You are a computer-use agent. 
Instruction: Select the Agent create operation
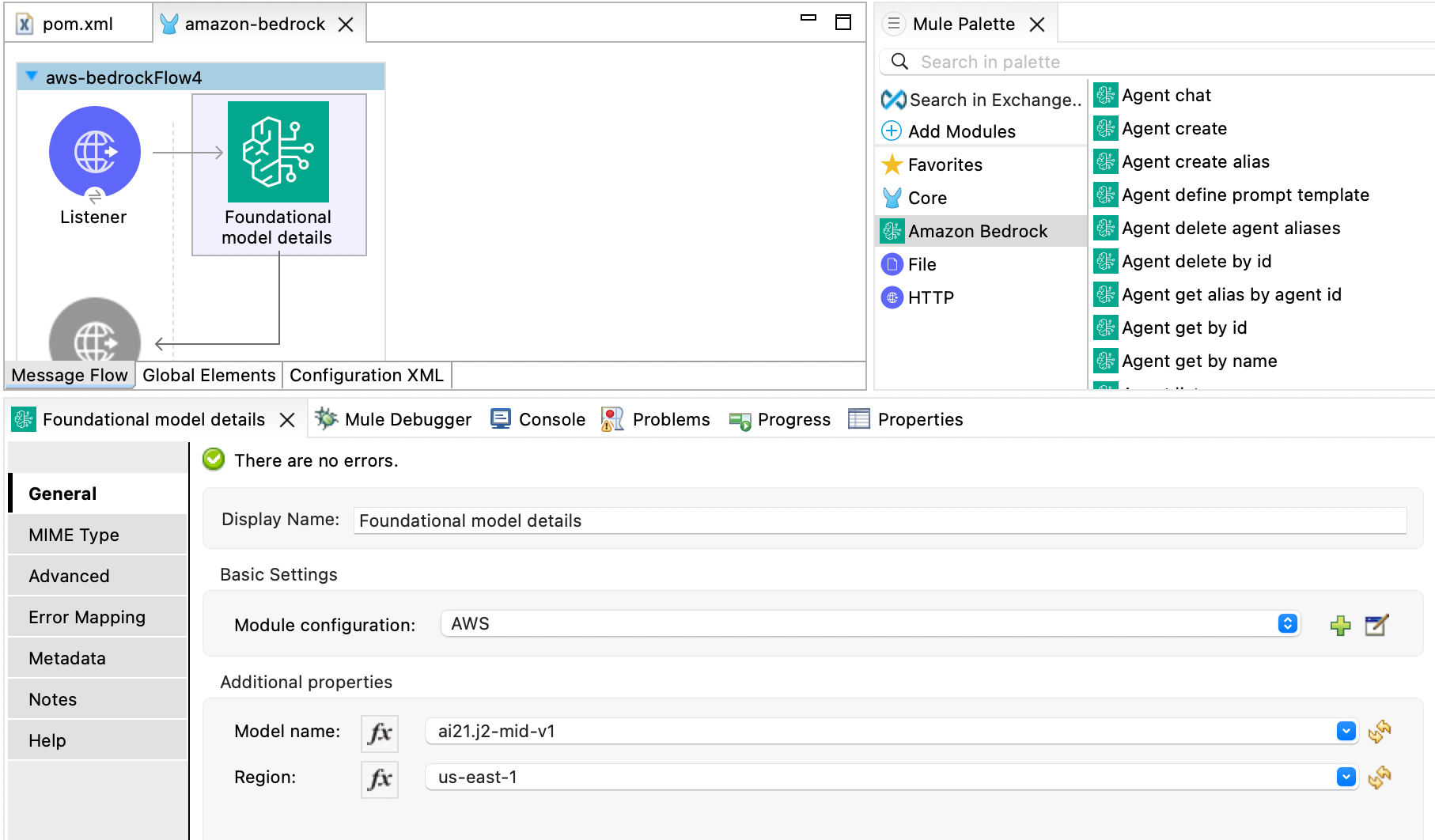[x=1160, y=128]
